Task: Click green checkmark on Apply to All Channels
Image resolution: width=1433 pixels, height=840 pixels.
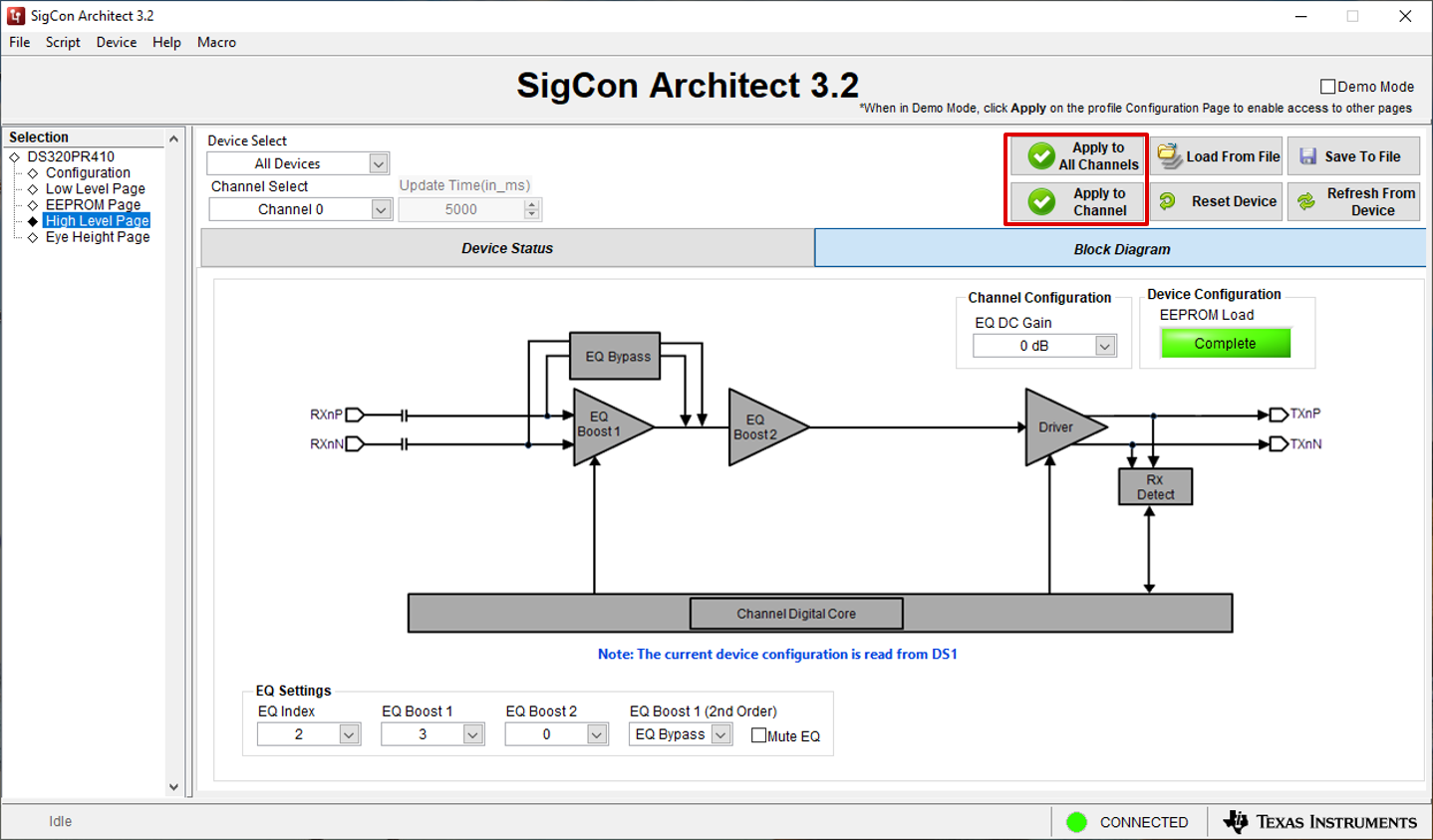Action: click(x=1041, y=156)
